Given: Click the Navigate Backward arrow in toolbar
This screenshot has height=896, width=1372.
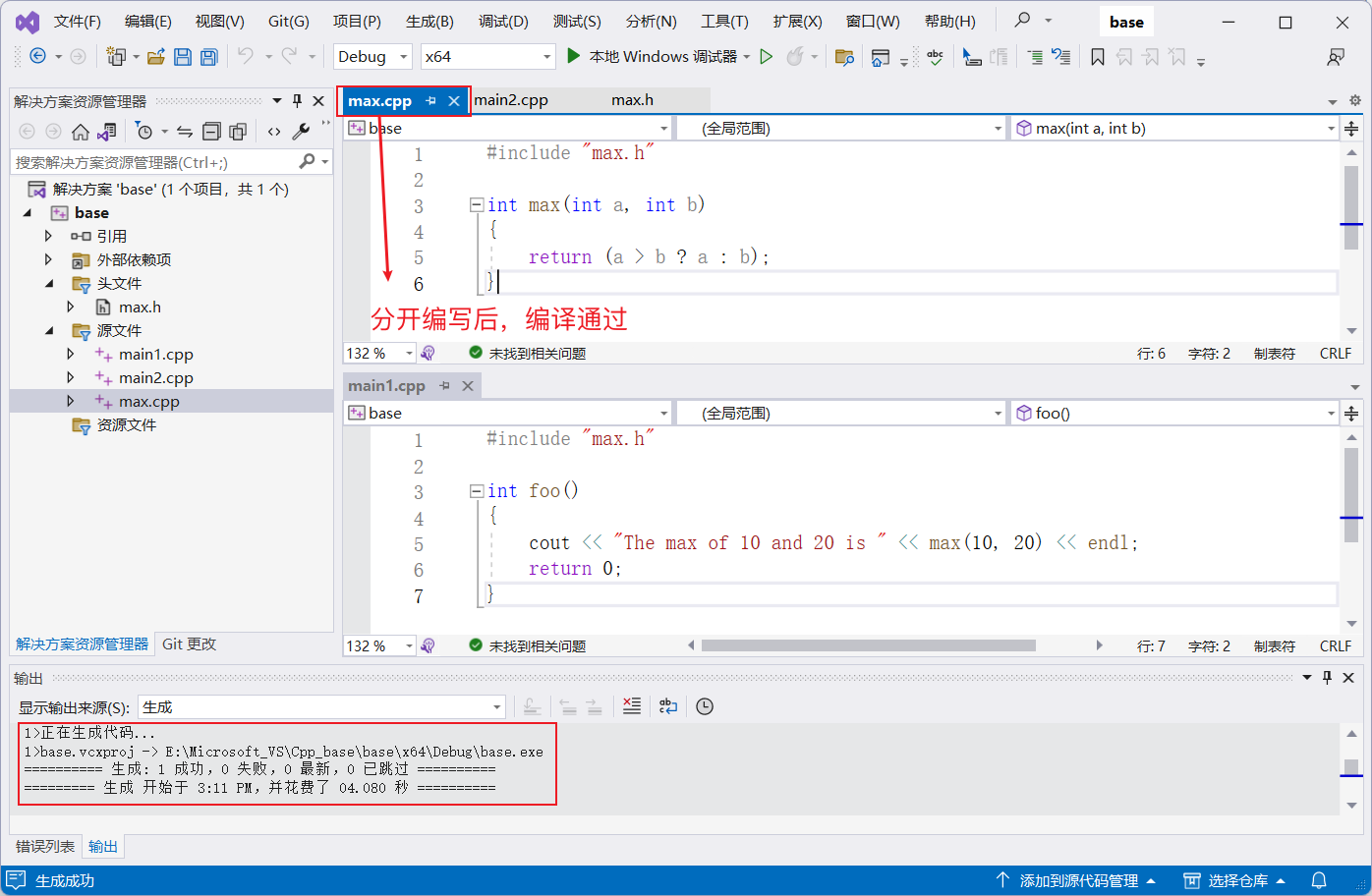Looking at the screenshot, I should [37, 57].
